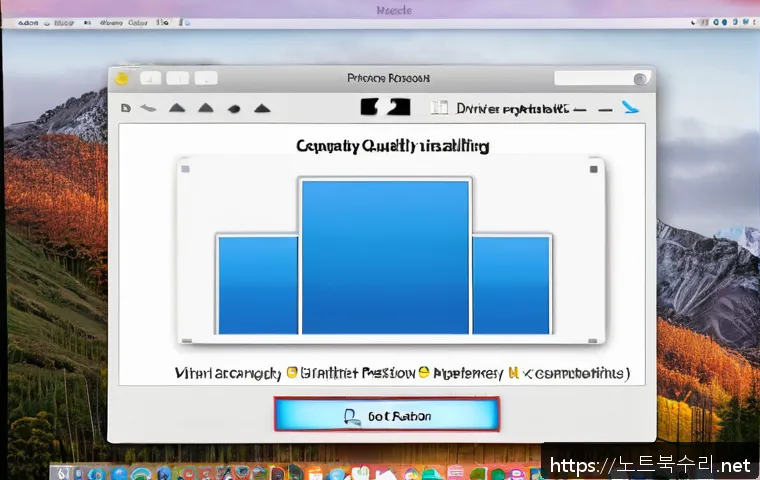Click the blue arrow icon in the toolbar
760x480 pixels.
pyautogui.click(x=629, y=107)
